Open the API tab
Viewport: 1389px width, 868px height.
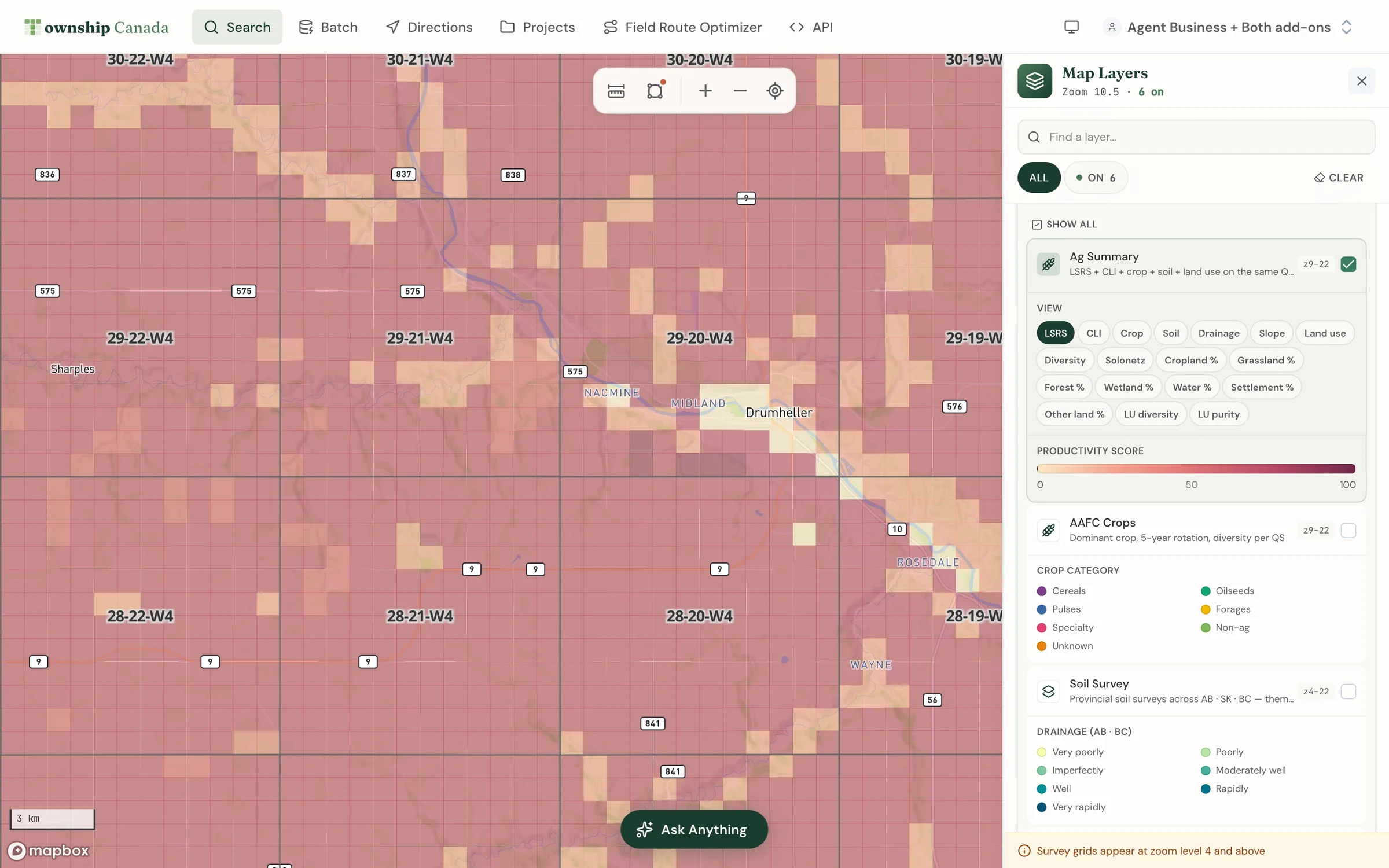tap(811, 27)
